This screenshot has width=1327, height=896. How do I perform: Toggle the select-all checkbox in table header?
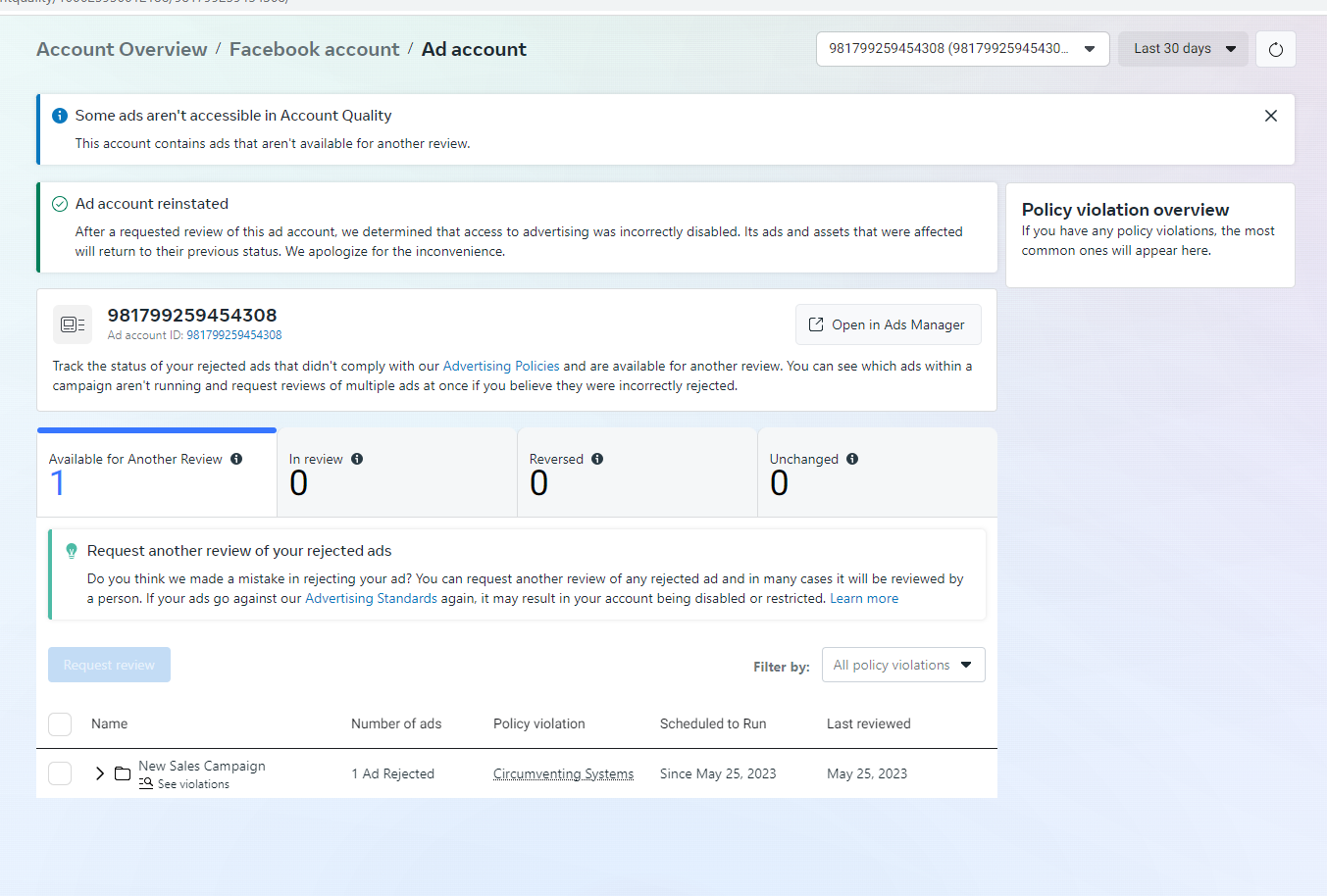[60, 724]
